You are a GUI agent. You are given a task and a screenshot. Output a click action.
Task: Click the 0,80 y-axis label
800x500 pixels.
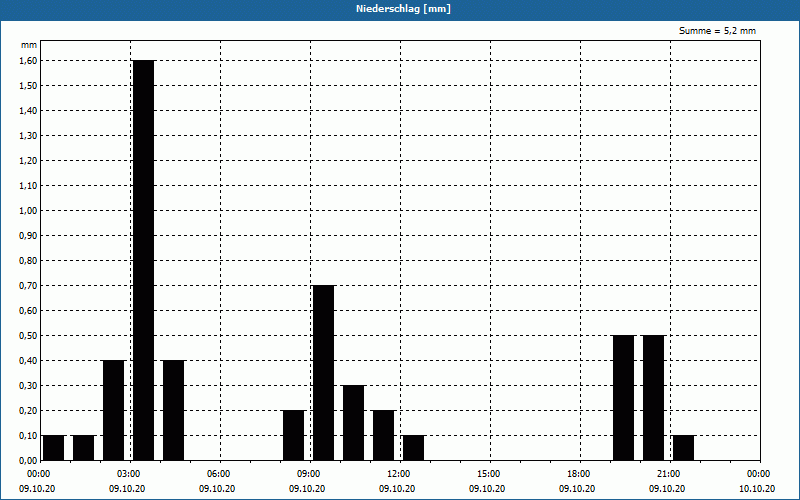[28, 261]
